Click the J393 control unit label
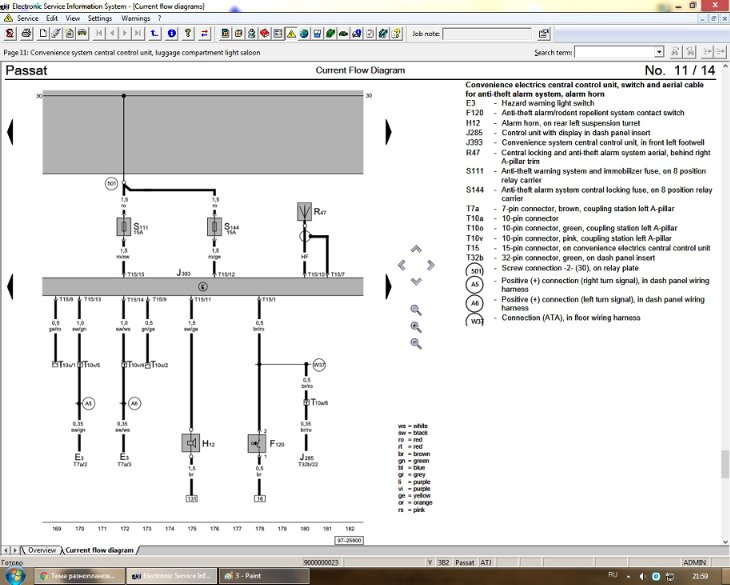Viewport: 730px width, 585px height. (183, 273)
